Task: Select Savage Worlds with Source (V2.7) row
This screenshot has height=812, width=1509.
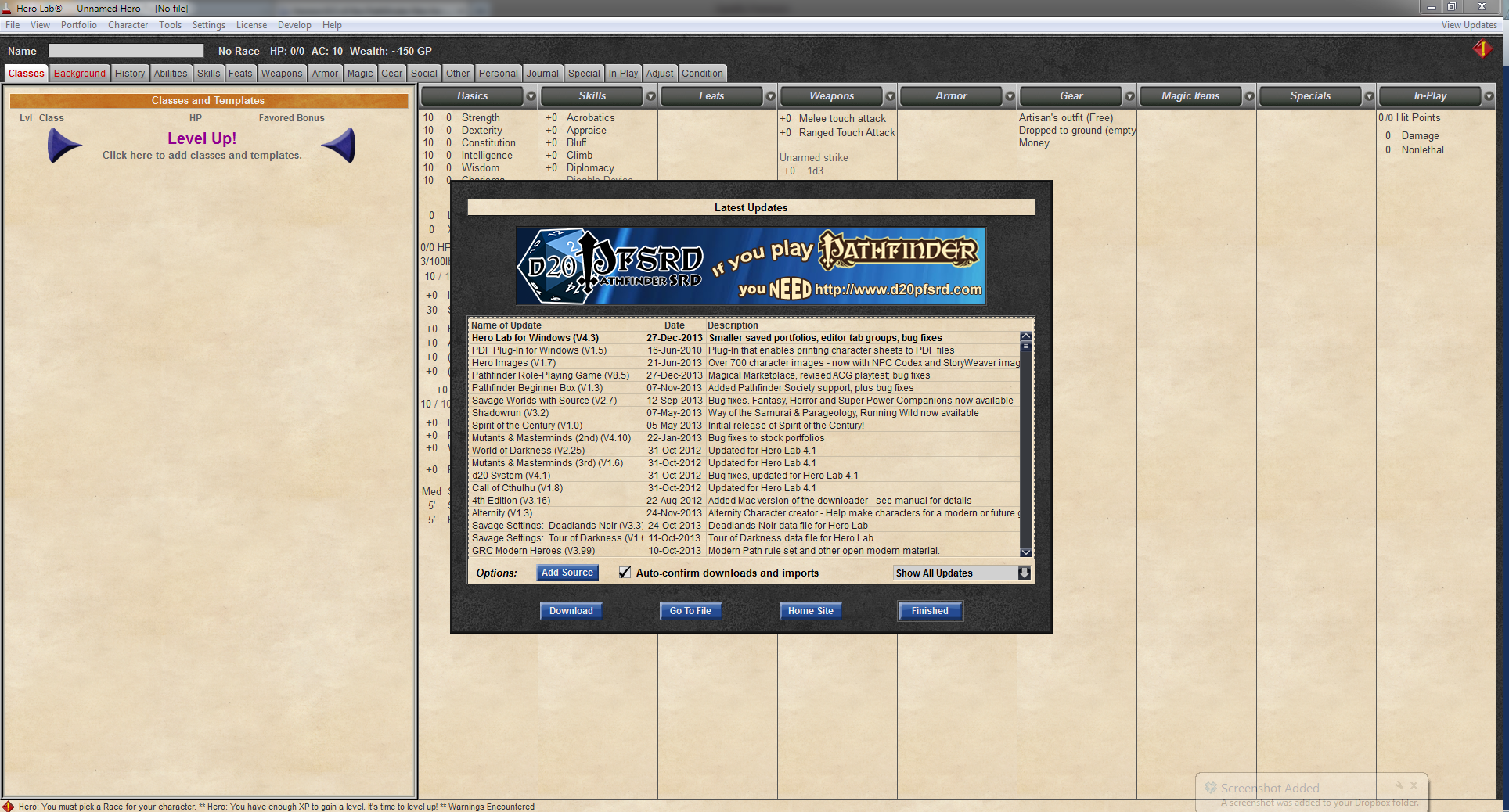Action: (744, 401)
